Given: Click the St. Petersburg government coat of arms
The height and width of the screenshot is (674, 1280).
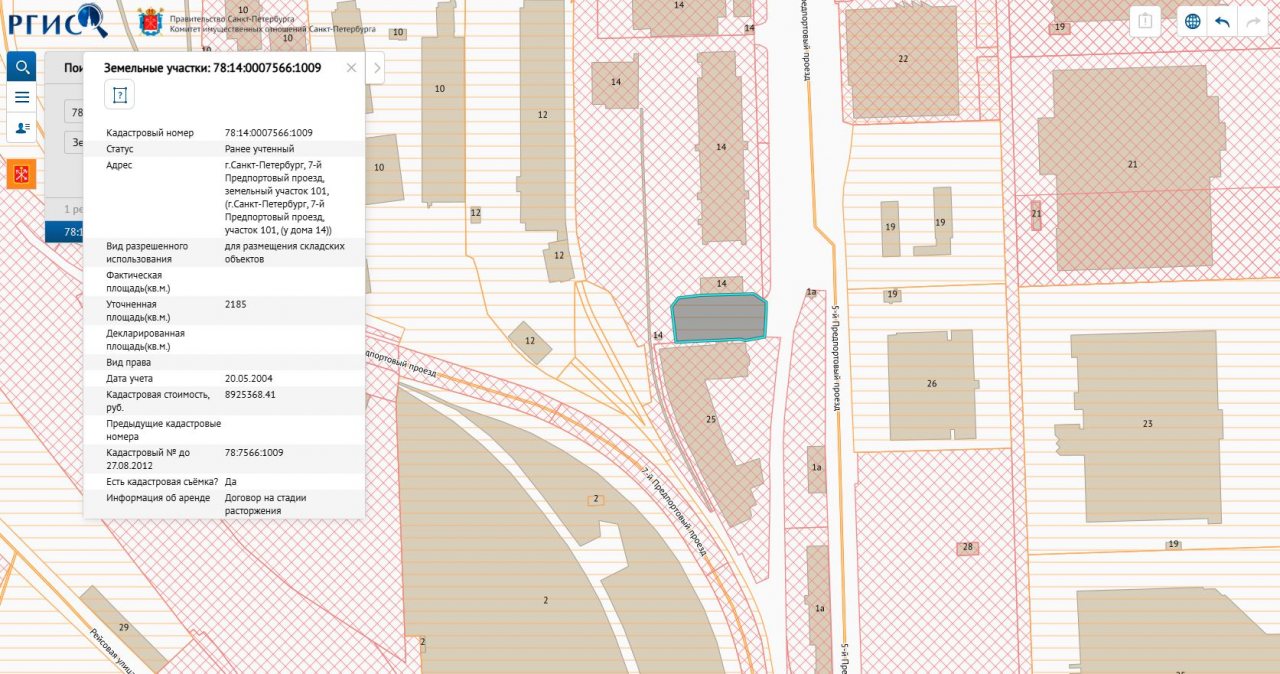Looking at the screenshot, I should pyautogui.click(x=152, y=21).
